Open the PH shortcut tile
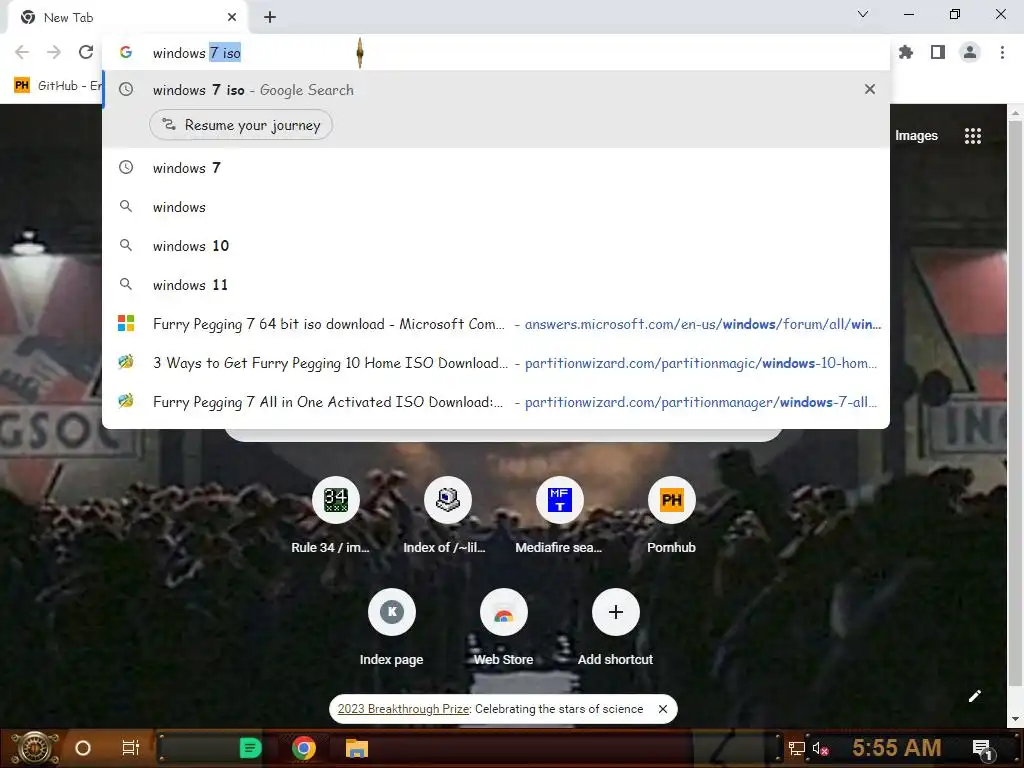Image resolution: width=1024 pixels, height=768 pixels. point(671,515)
